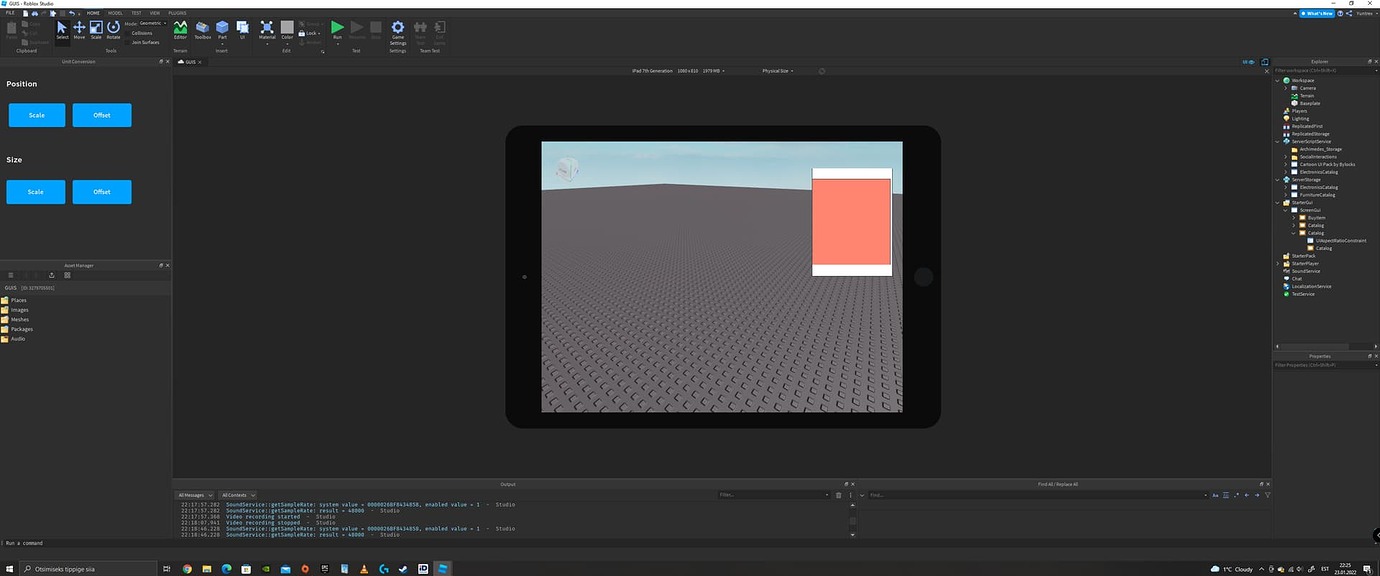Select the coral Catalog frame on the device
The height and width of the screenshot is (576, 1380).
(x=851, y=221)
